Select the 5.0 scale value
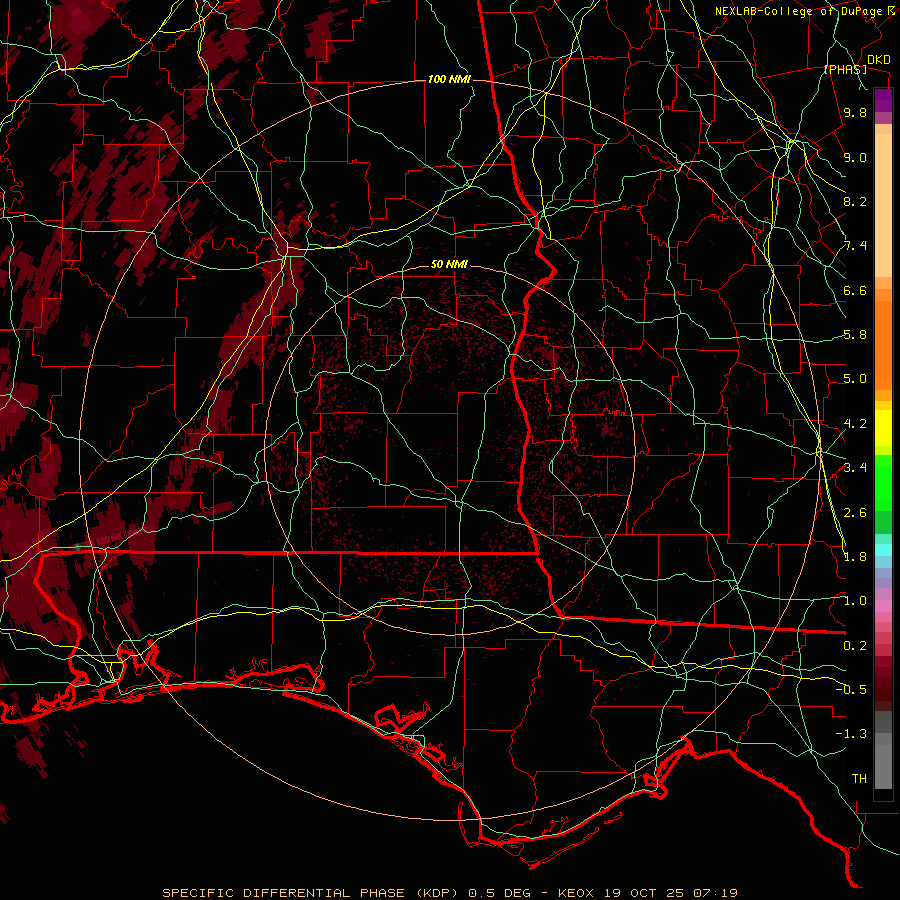Viewport: 900px width, 900px height. tap(855, 379)
